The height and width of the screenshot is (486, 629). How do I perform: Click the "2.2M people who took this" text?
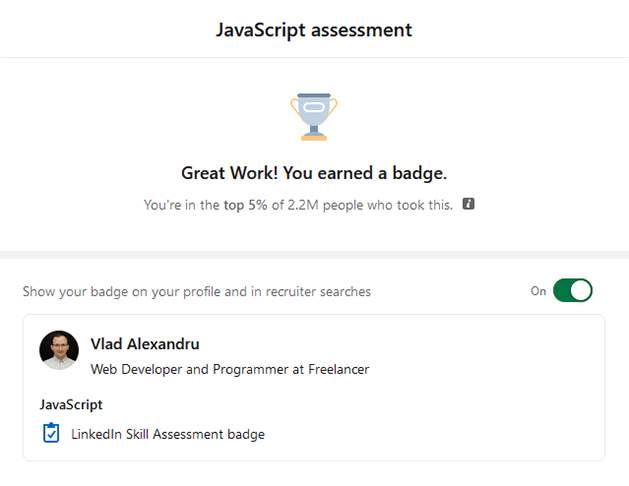(x=370, y=205)
